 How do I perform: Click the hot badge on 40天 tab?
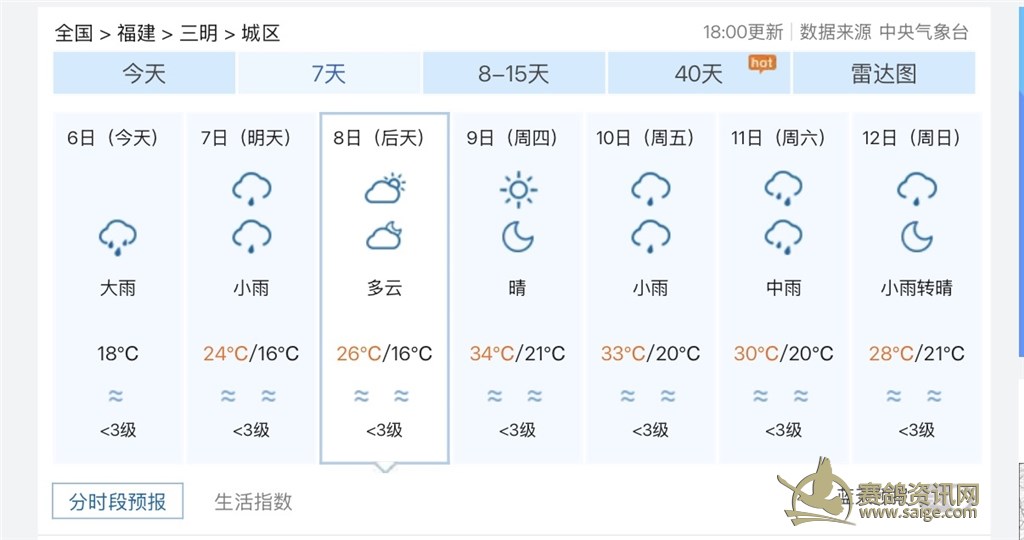coord(762,63)
